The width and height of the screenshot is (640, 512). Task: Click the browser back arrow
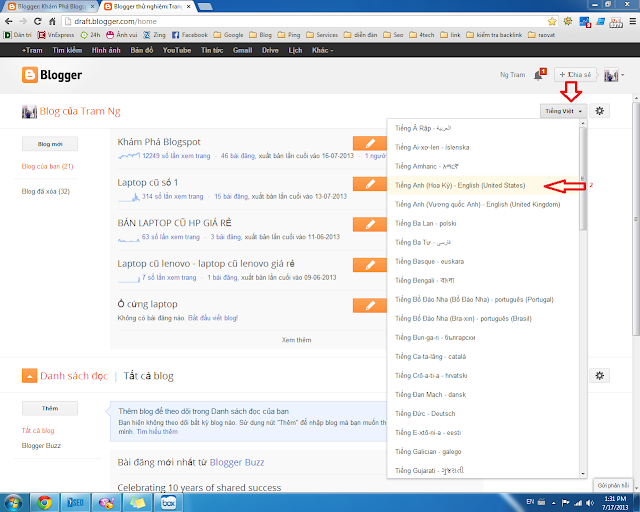pyautogui.click(x=9, y=21)
